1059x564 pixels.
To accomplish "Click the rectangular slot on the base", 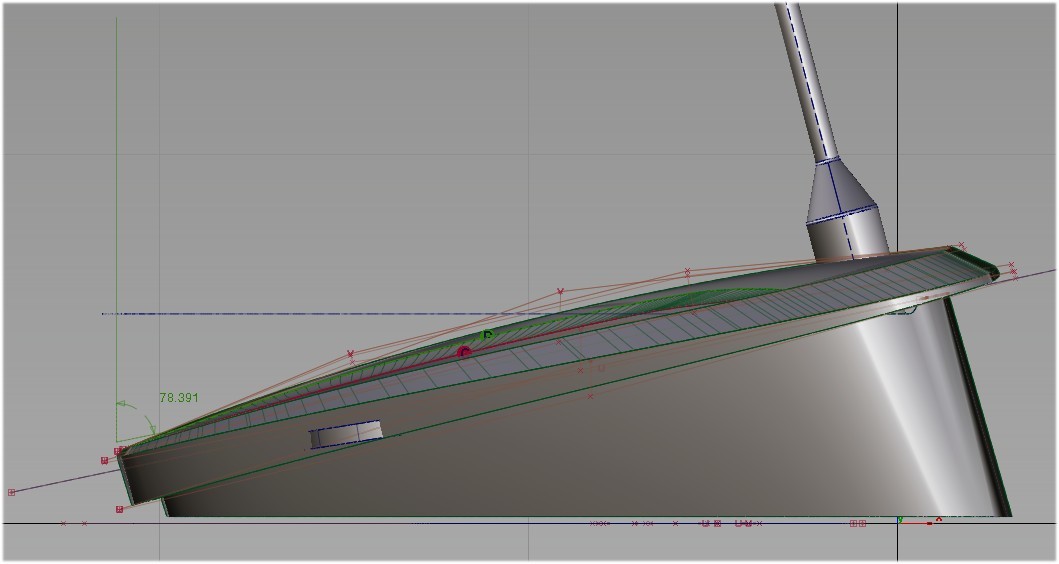I will 345,435.
